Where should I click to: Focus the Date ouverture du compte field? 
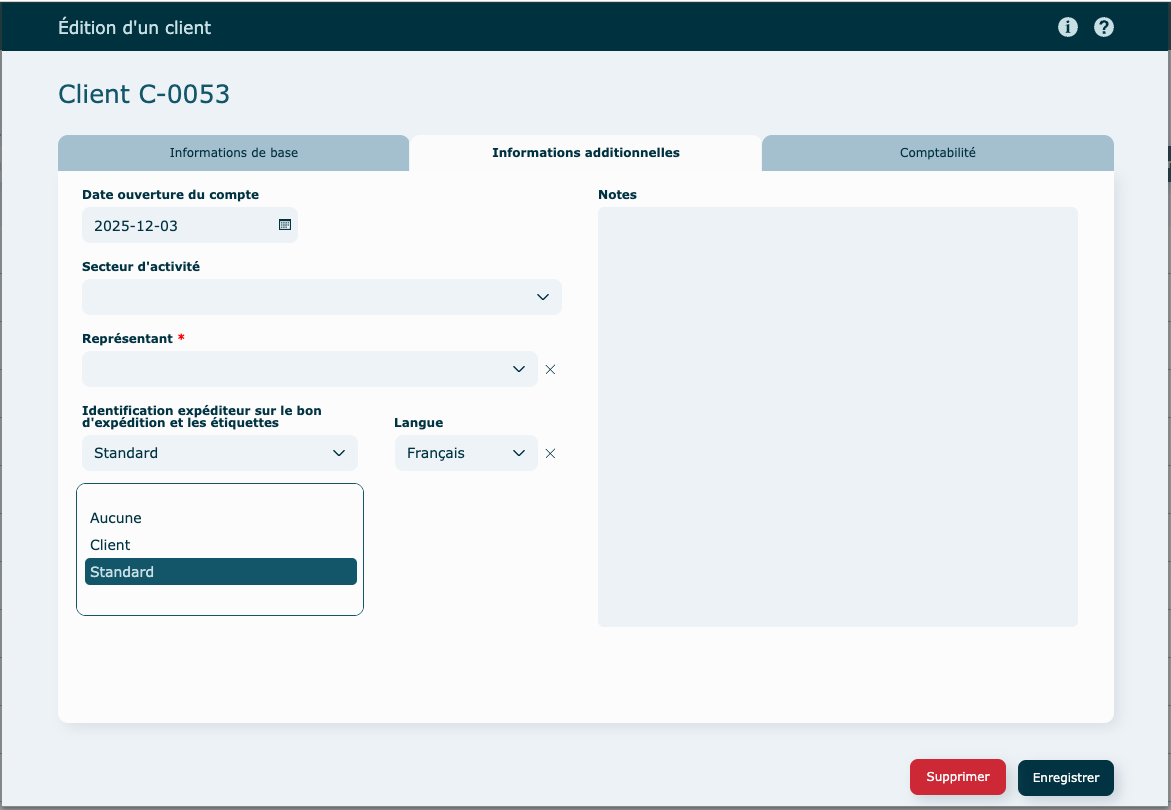point(180,226)
